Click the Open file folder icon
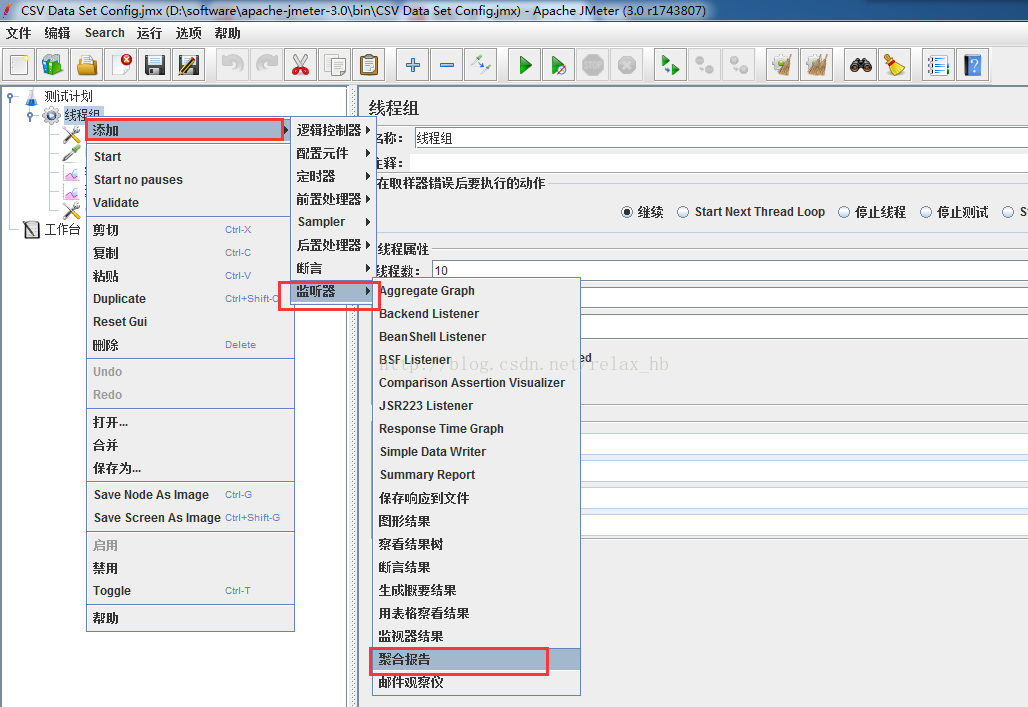Viewport: 1028px width, 707px height. click(x=87, y=65)
